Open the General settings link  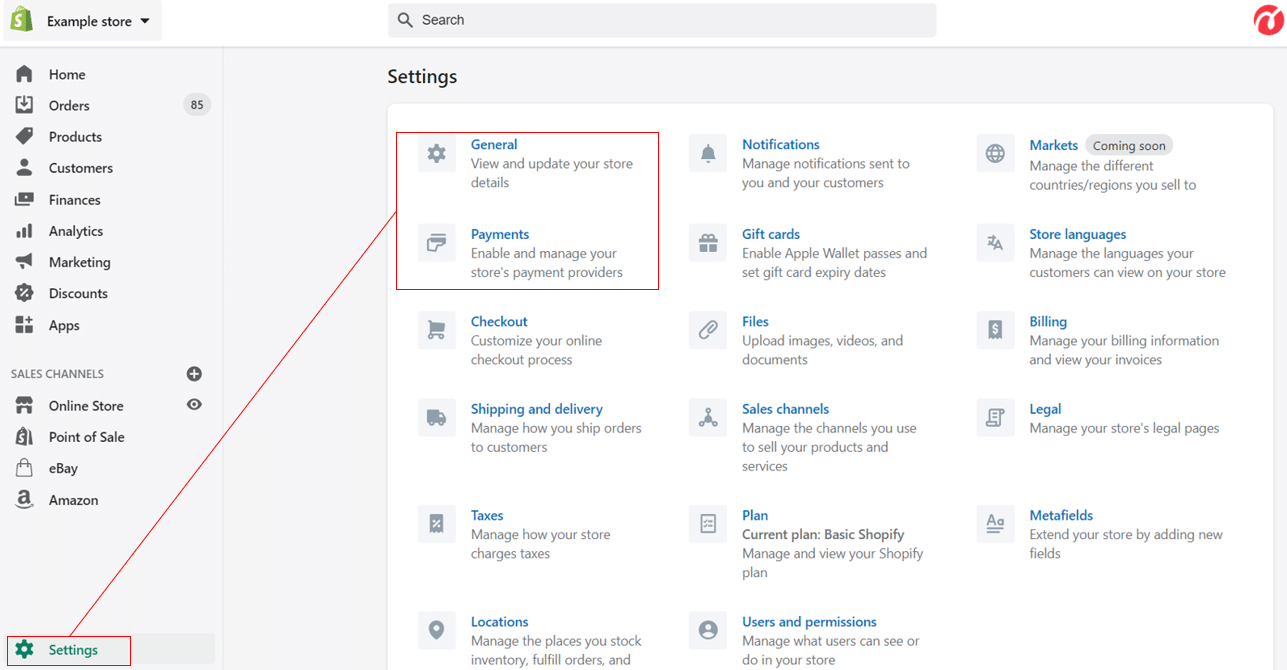[494, 144]
